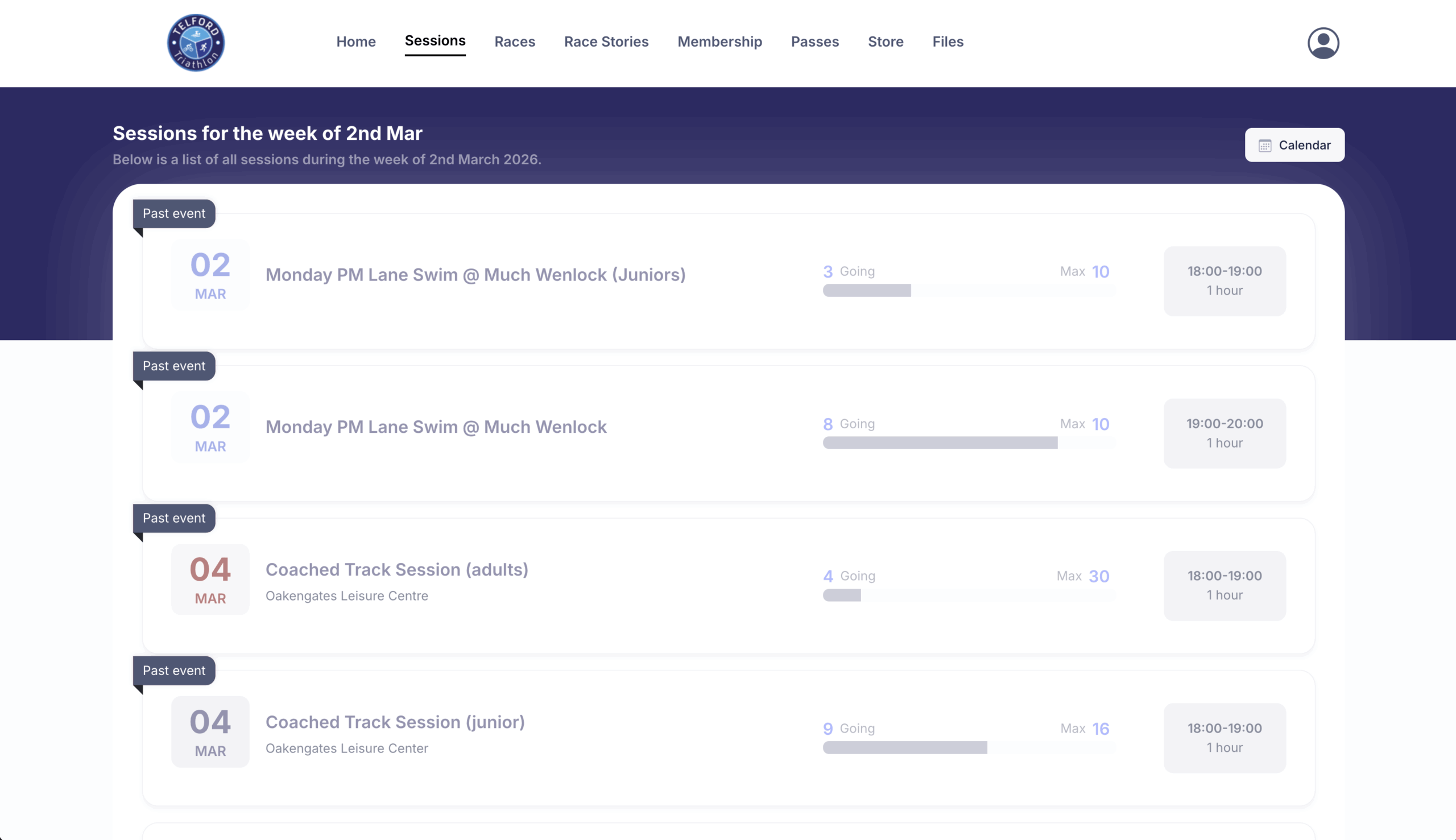Open Coached Track Session (adults) link

tap(397, 569)
